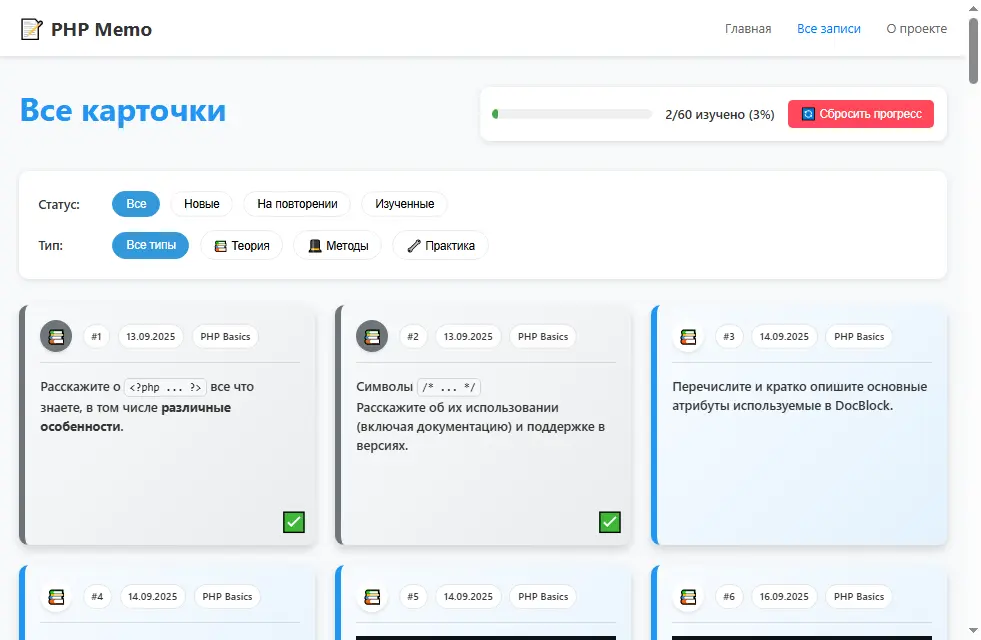Enable the Новые status filter
Image resolution: width=981 pixels, height=640 pixels.
[200, 204]
